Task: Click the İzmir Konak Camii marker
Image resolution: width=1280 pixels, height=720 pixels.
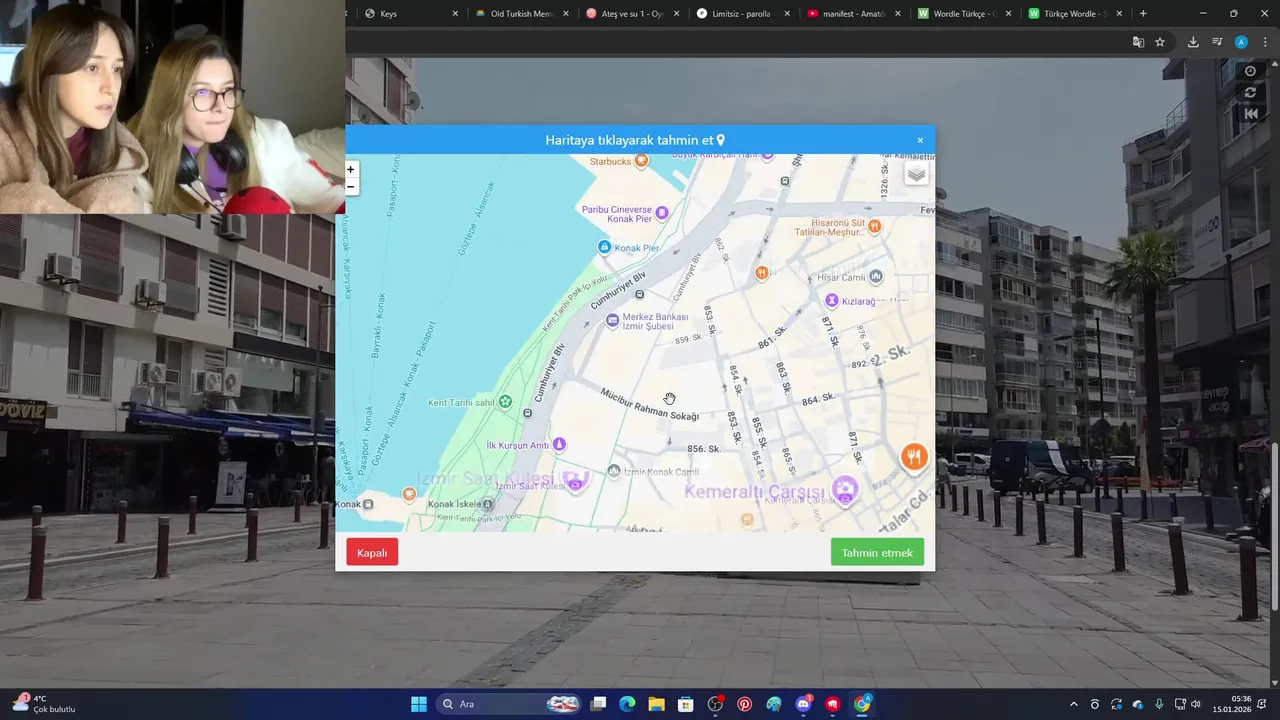Action: (x=615, y=471)
